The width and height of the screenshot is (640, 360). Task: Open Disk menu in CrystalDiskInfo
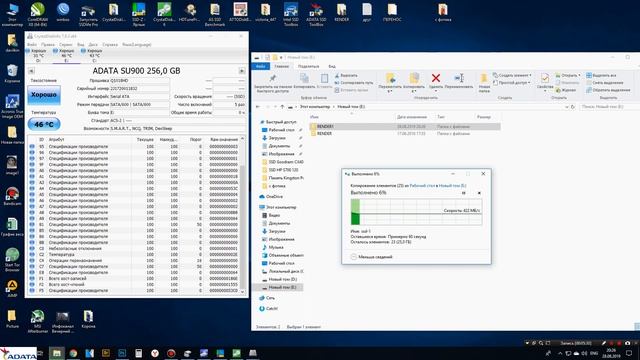click(93, 44)
